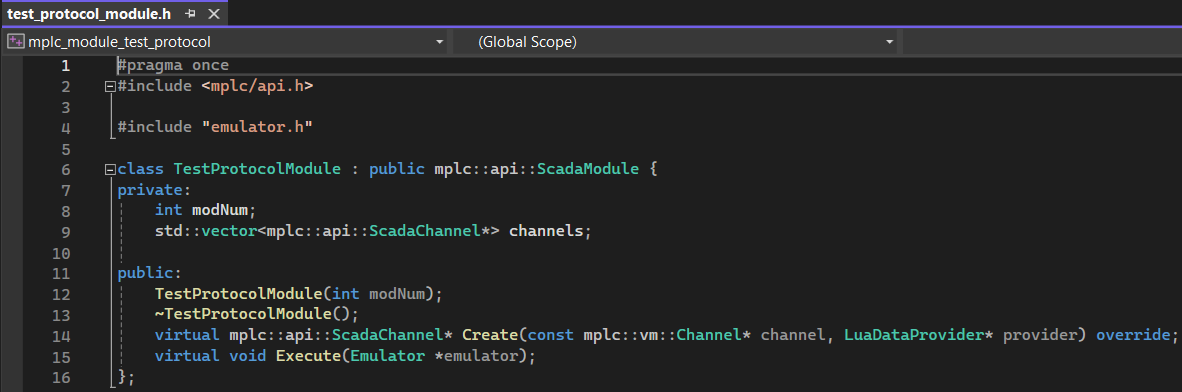Image resolution: width=1182 pixels, height=392 pixels.
Task: Collapse the #include block on line 2
Action: click(111, 87)
